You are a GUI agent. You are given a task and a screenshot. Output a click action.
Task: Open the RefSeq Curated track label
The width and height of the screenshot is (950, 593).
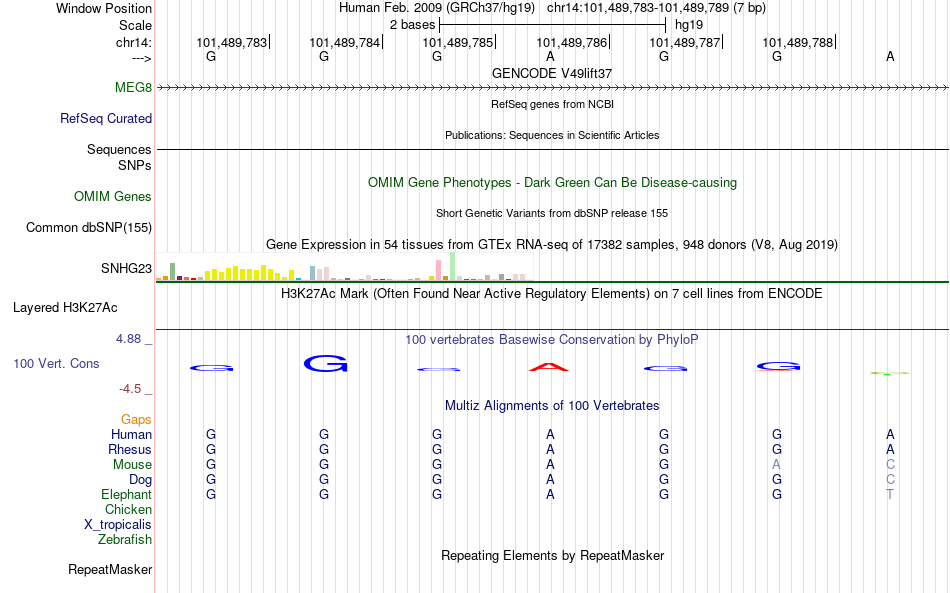point(106,119)
